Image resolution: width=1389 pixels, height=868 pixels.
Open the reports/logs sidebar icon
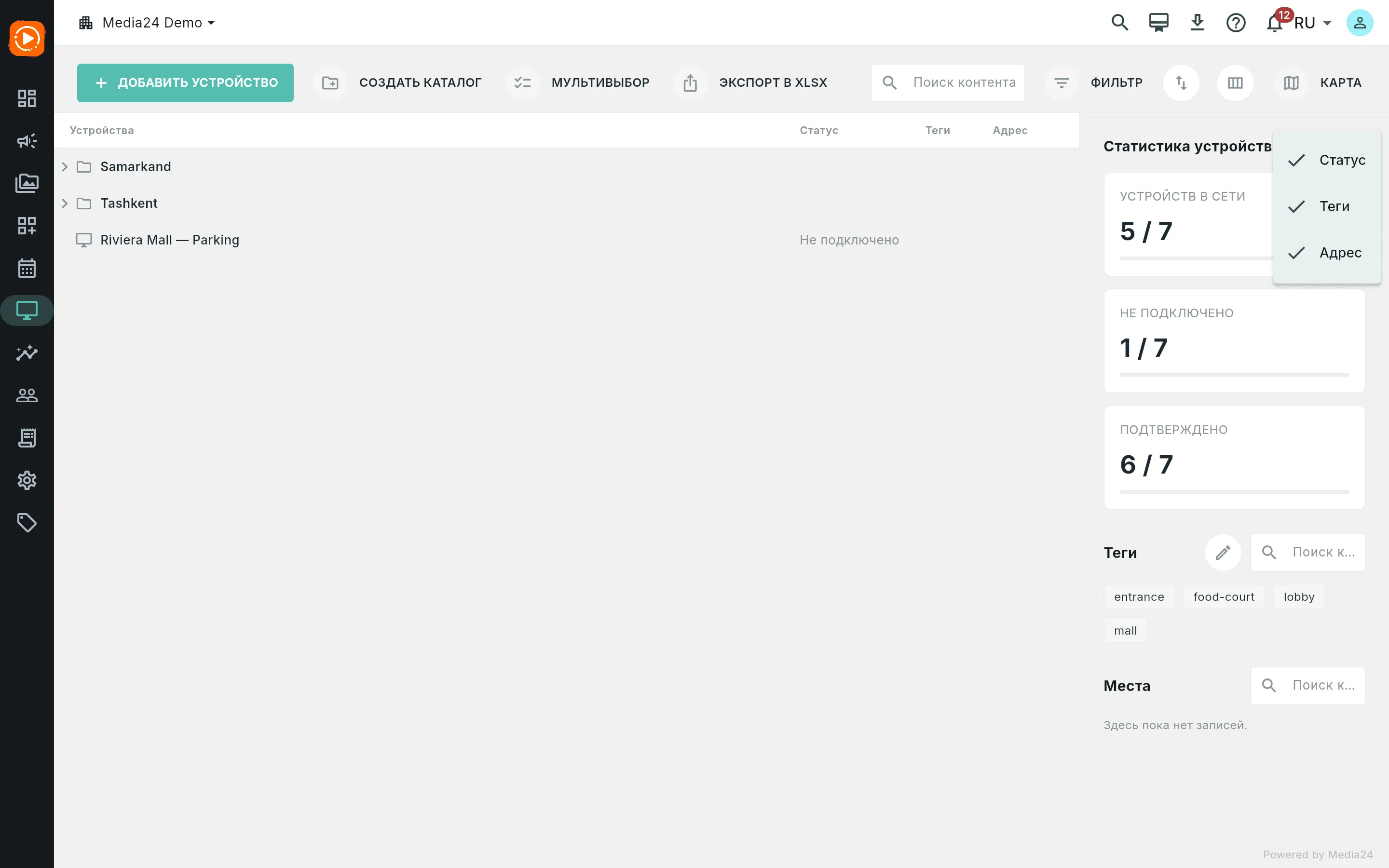click(x=27, y=437)
